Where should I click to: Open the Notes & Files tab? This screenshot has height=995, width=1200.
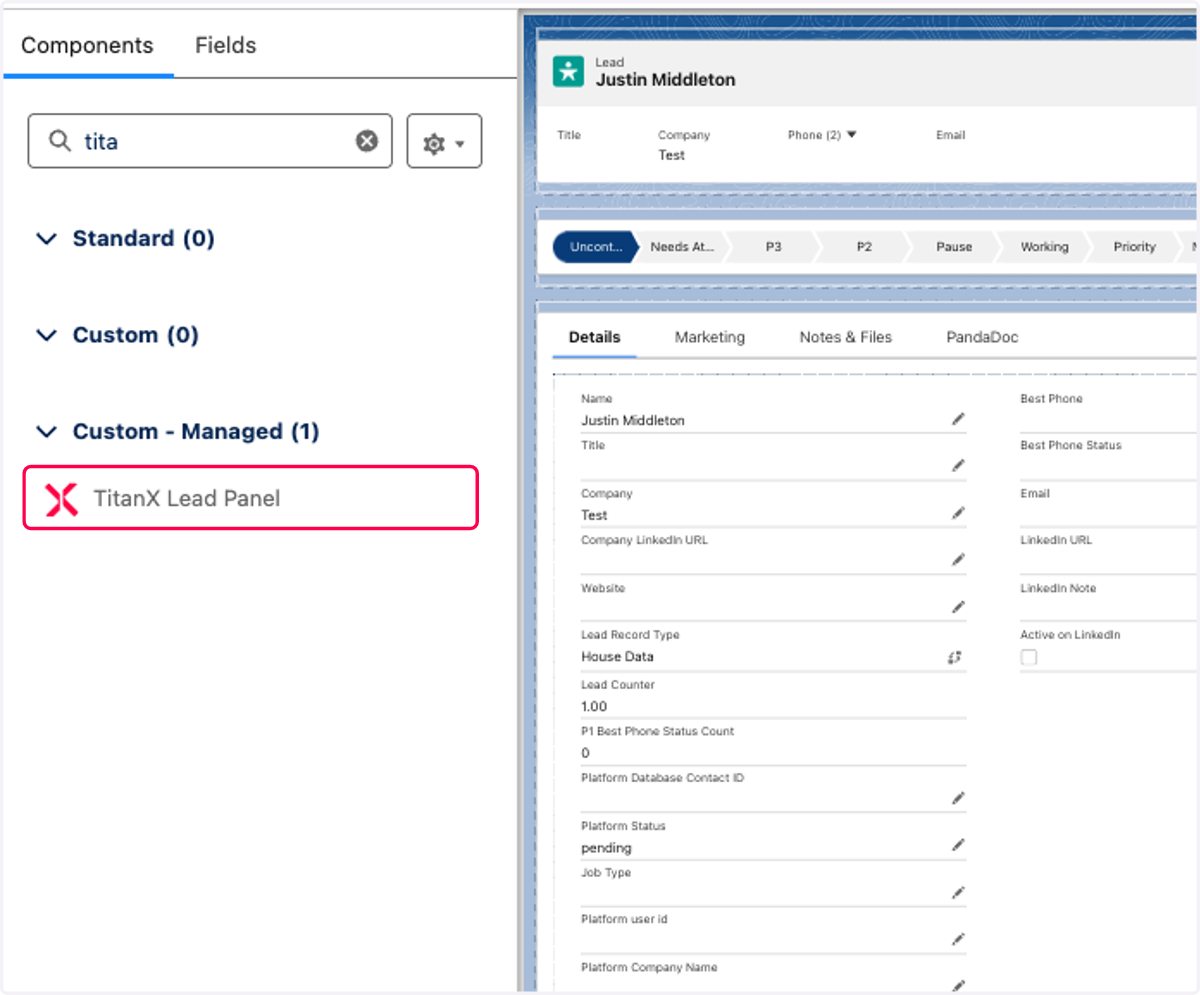[846, 337]
